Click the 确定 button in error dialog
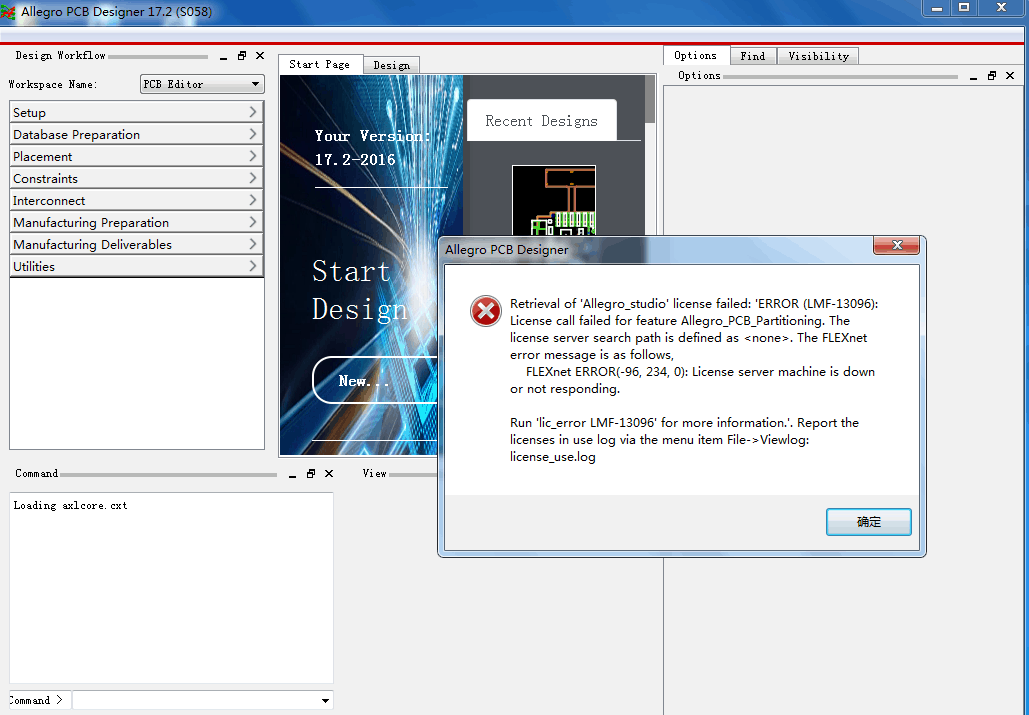1029x715 pixels. [x=868, y=521]
